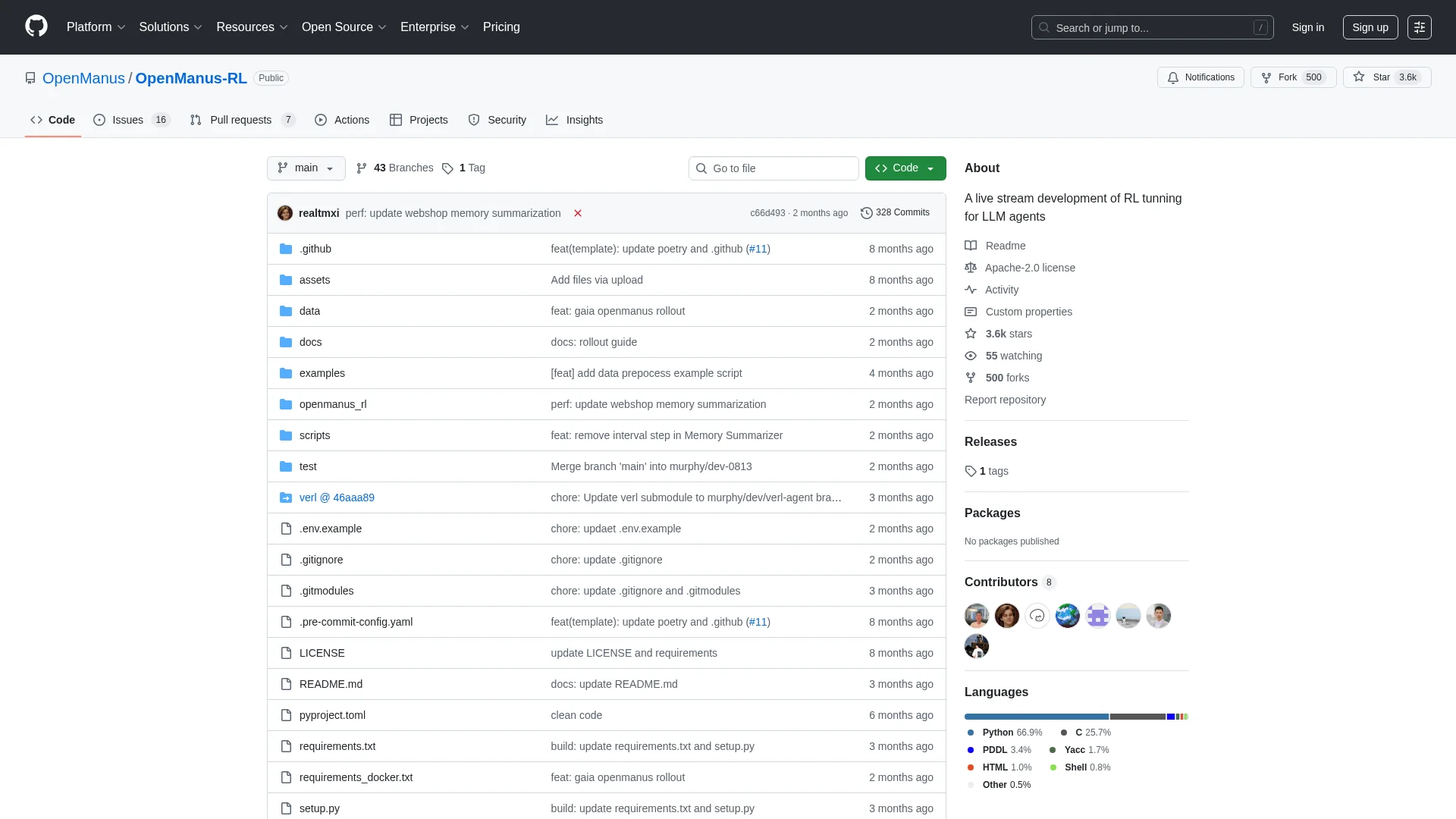Click the Sign up button
This screenshot has height=819, width=1456.
tap(1370, 27)
